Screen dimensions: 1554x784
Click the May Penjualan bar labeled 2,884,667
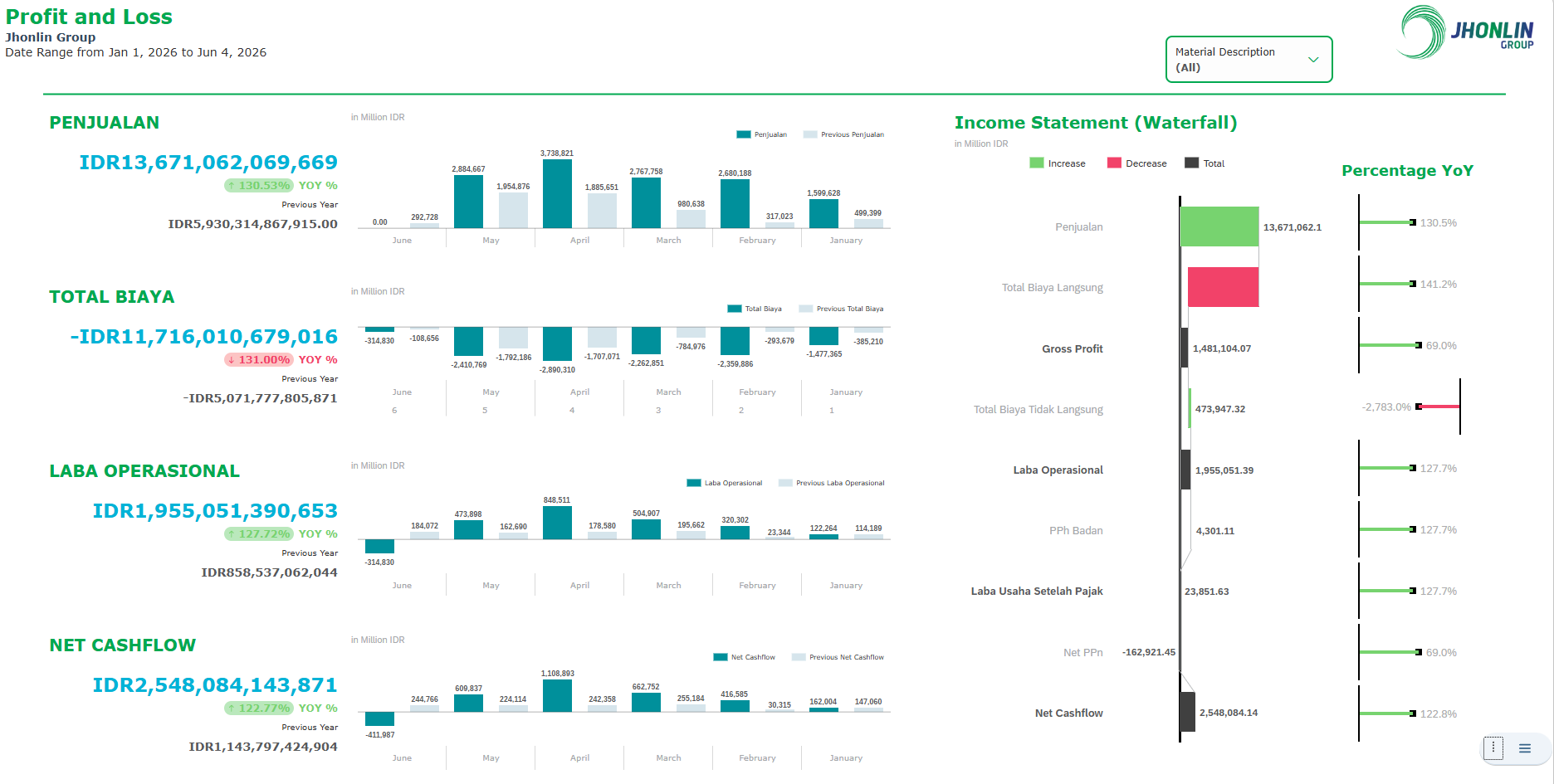(x=468, y=202)
